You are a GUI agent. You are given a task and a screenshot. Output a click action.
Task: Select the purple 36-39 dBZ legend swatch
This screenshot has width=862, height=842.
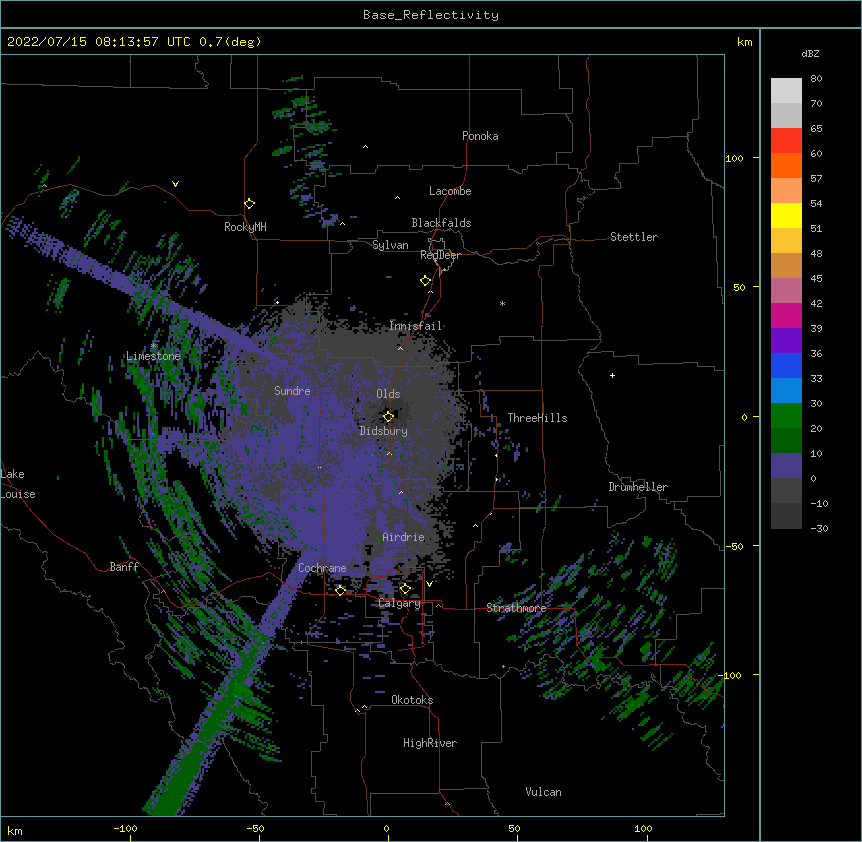(x=786, y=341)
